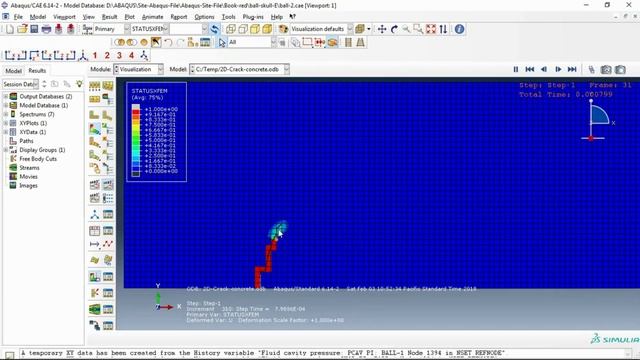Screen dimensions: 640x360
Task: Pause the animation playback
Action: click(x=516, y=69)
